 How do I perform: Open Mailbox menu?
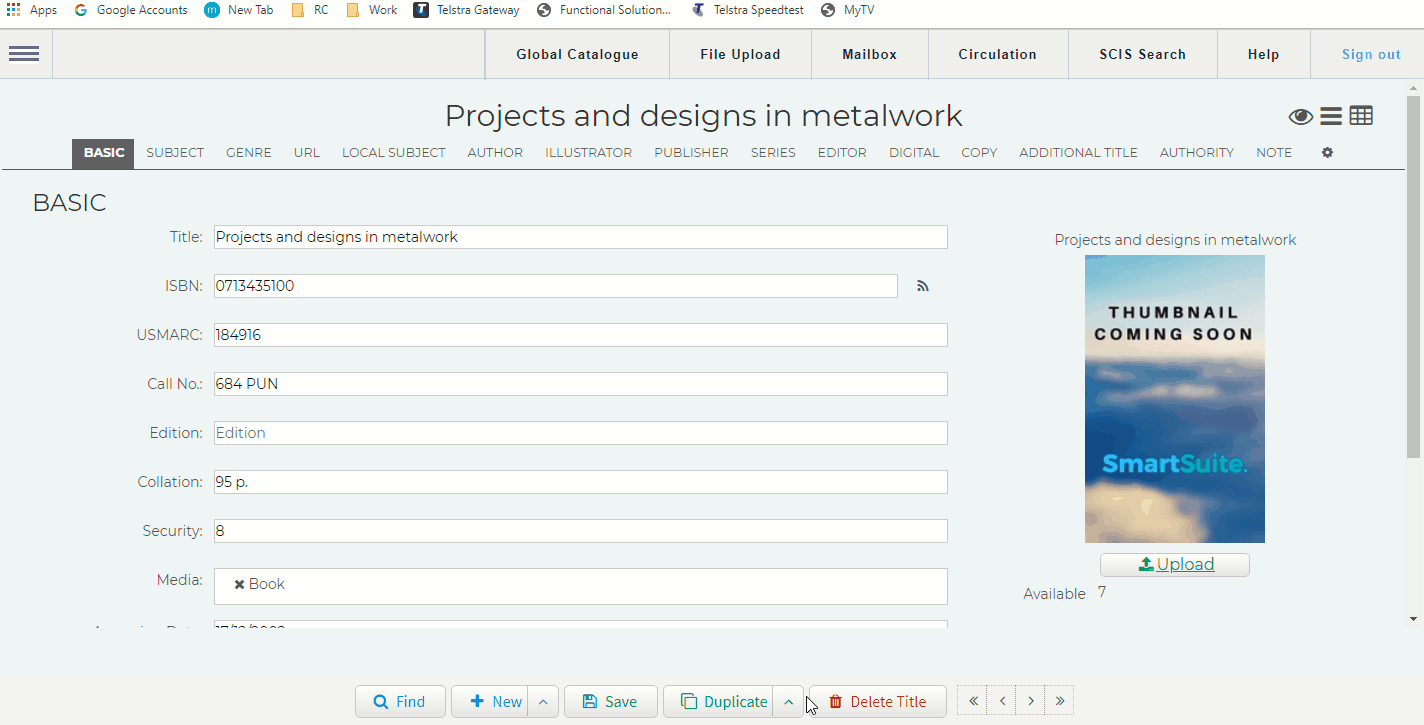(x=869, y=55)
